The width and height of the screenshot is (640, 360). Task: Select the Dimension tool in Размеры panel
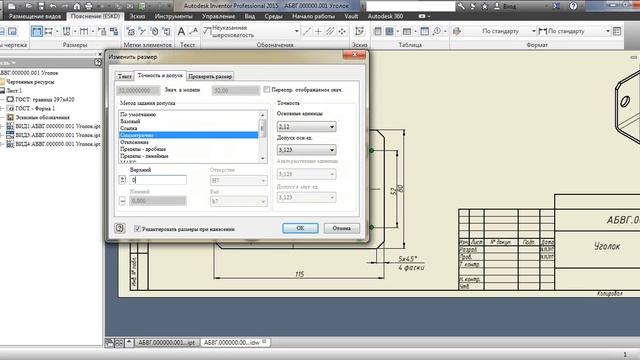tap(37, 31)
